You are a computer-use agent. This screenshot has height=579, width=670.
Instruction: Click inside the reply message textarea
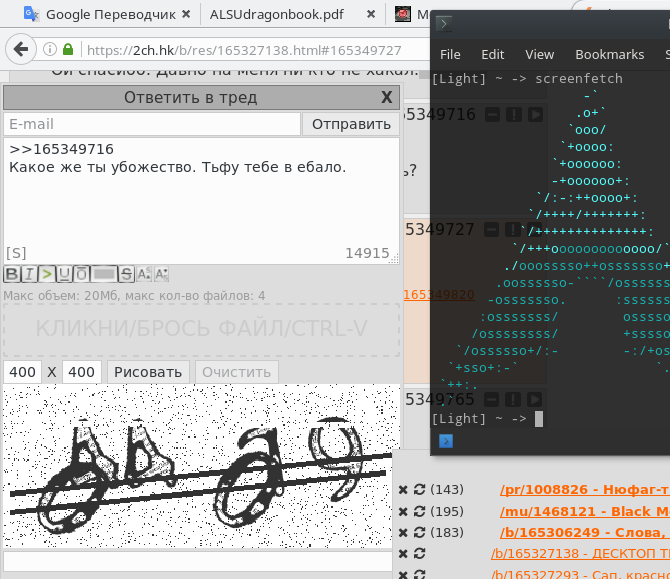pyautogui.click(x=202, y=201)
